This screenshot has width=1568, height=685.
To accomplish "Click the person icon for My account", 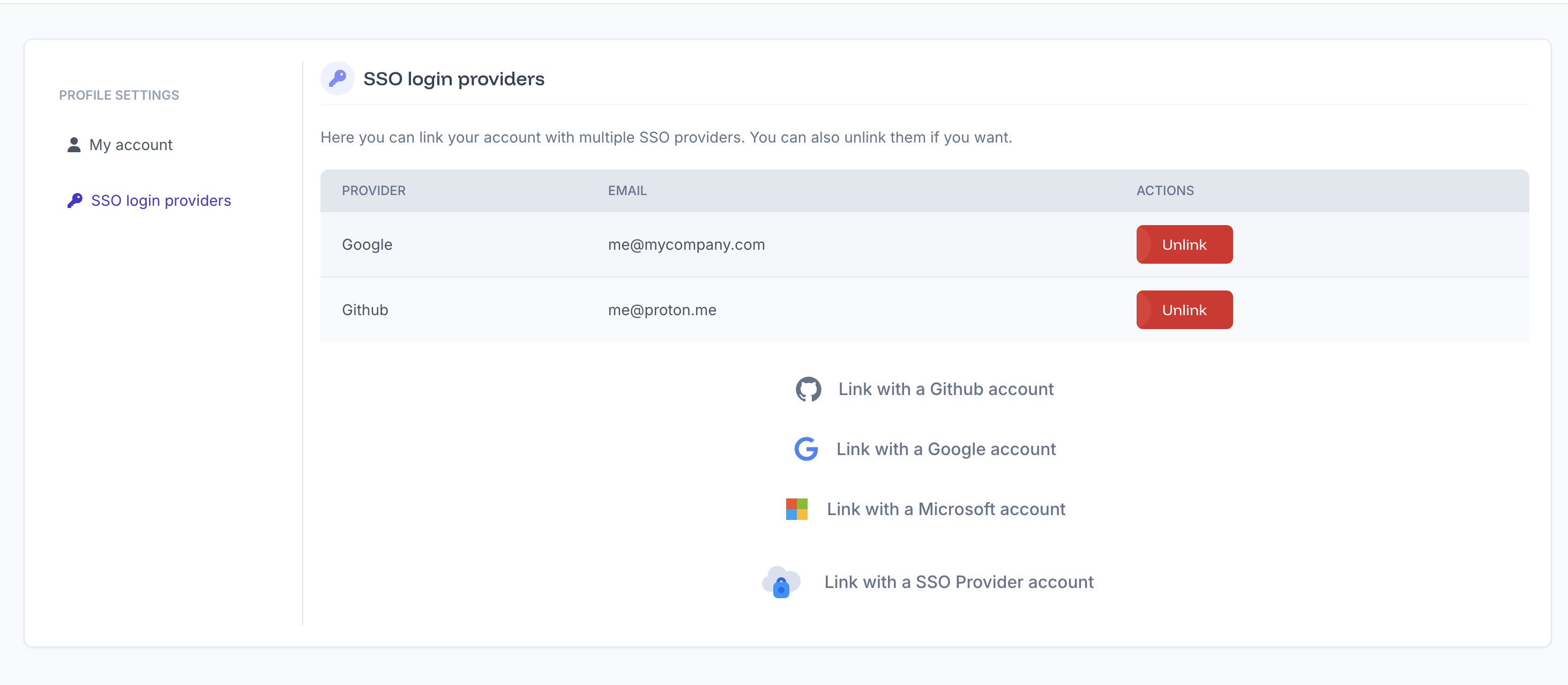I will pyautogui.click(x=74, y=145).
